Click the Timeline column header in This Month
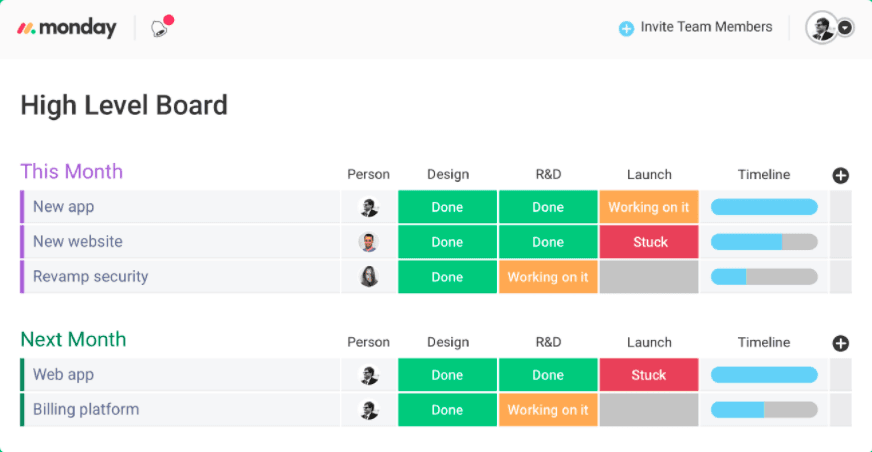Viewport: 872px width, 452px height. tap(764, 175)
